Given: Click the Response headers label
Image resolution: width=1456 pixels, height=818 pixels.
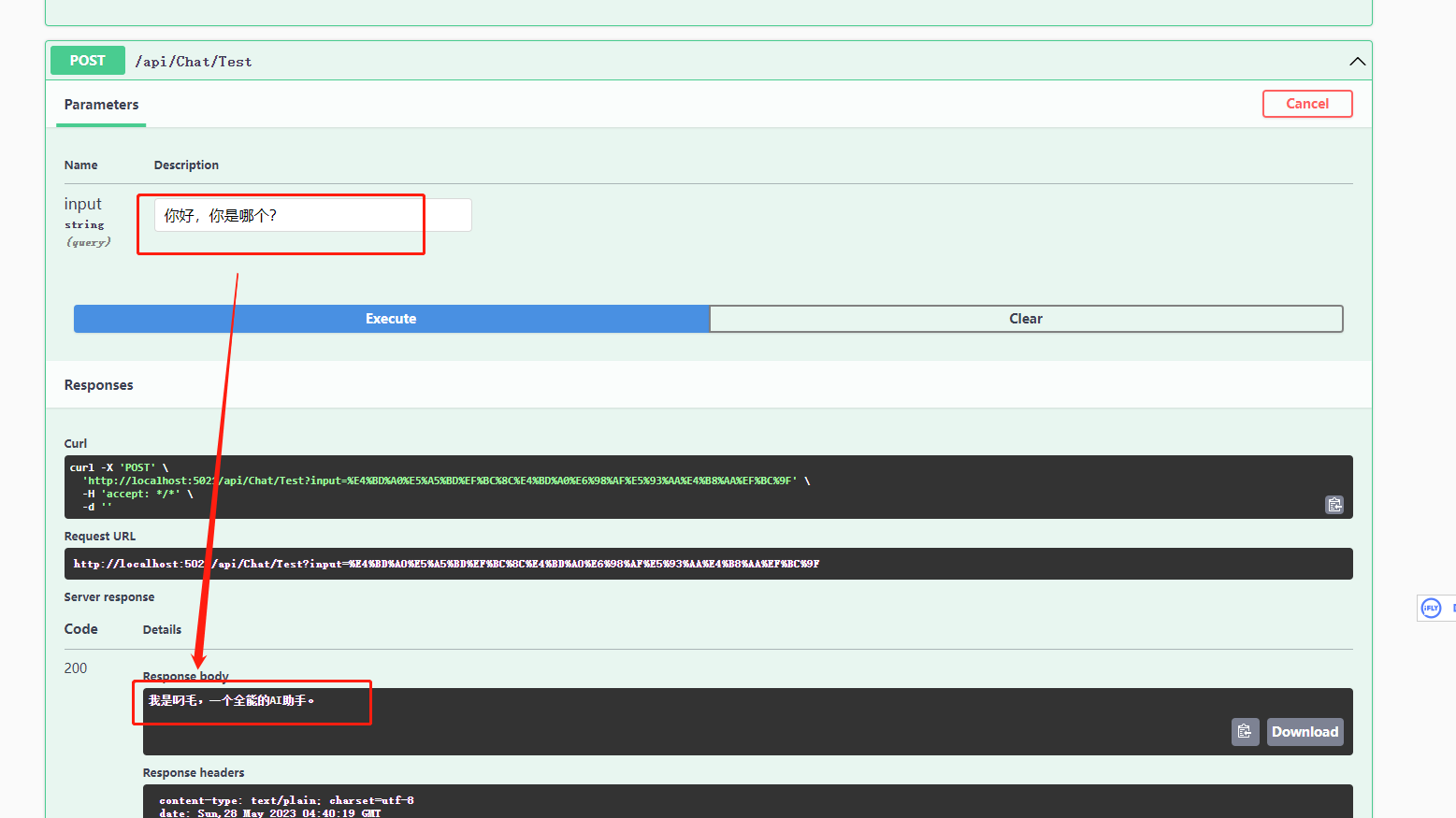Looking at the screenshot, I should pos(194,773).
